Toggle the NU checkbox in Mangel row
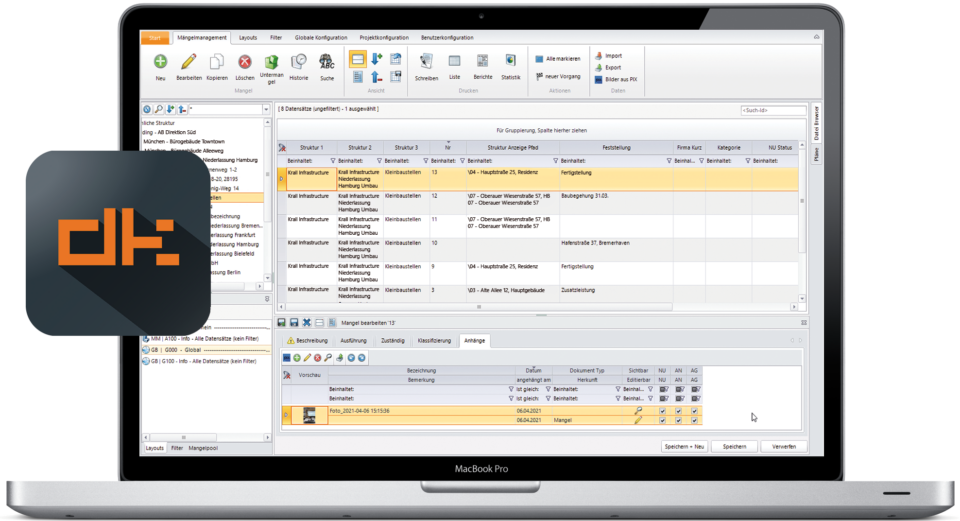The image size is (960, 521). tap(662, 421)
